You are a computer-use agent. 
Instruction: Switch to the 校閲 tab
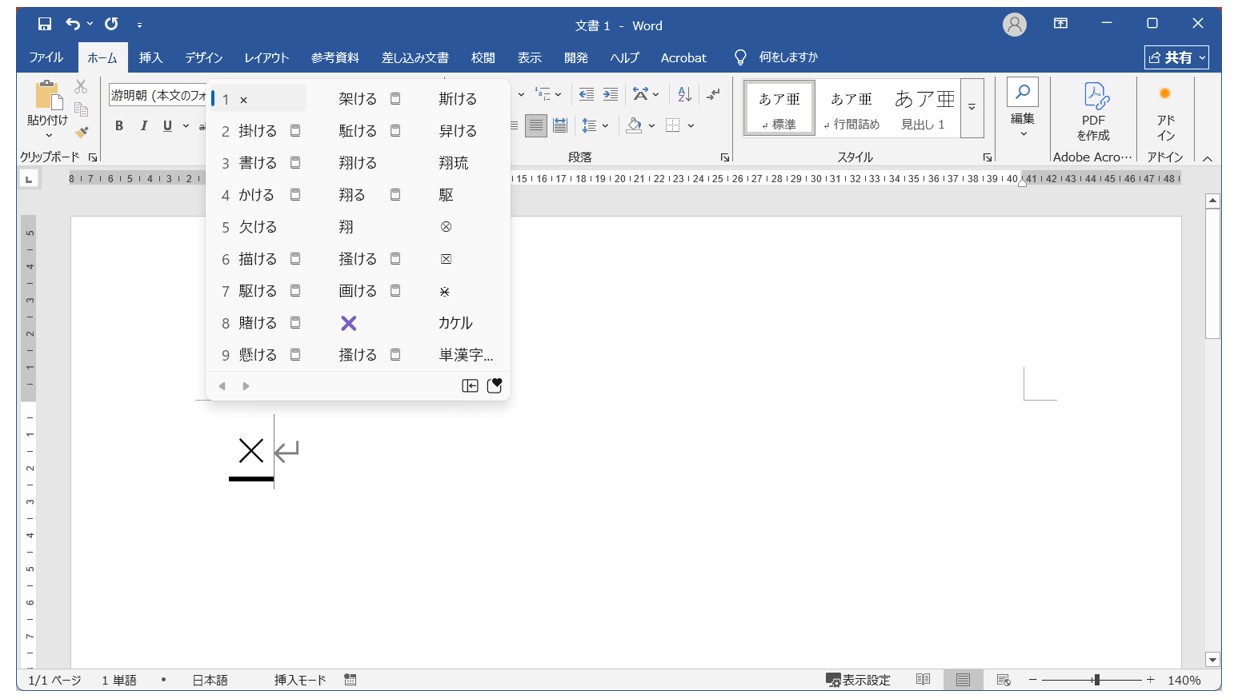coord(483,58)
